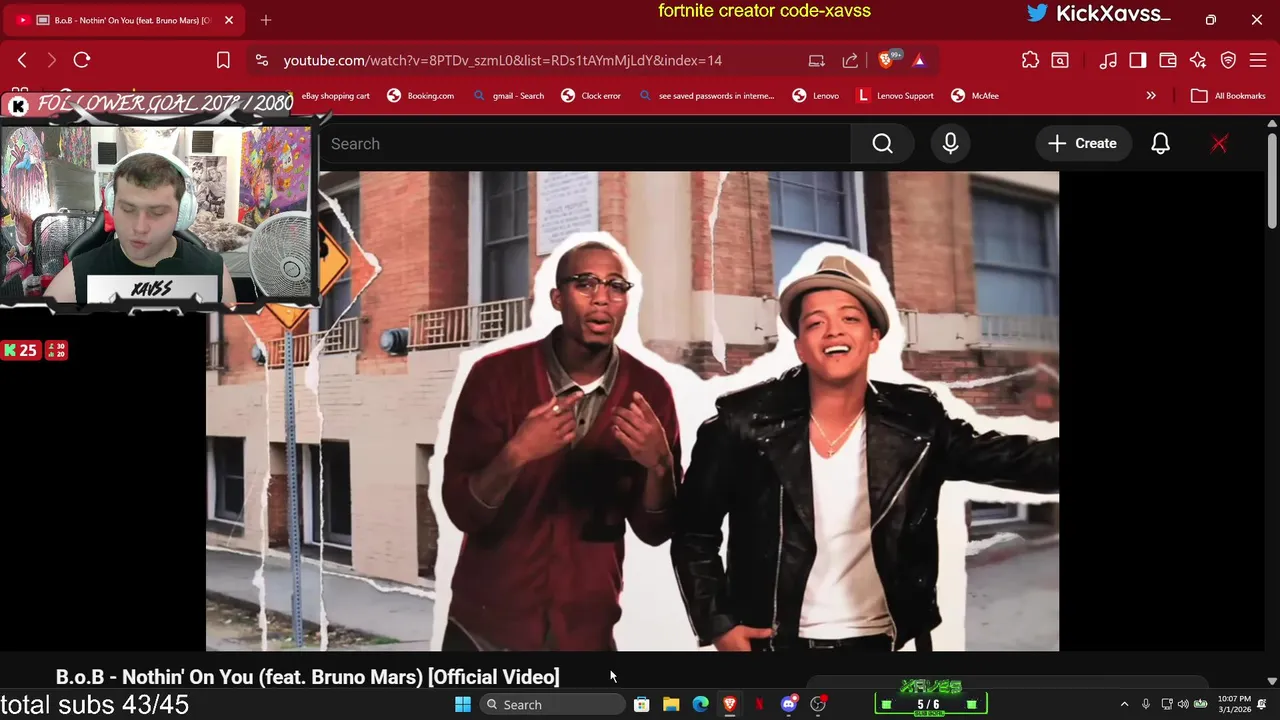The height and width of the screenshot is (720, 1280).
Task: Open YouTube notifications bell
Action: (x=1160, y=144)
